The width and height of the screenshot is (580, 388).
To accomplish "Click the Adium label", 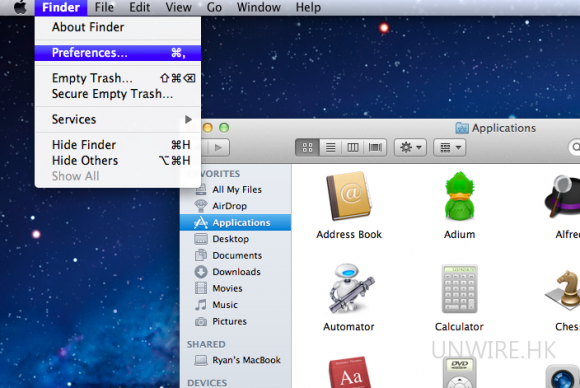I will coord(459,235).
